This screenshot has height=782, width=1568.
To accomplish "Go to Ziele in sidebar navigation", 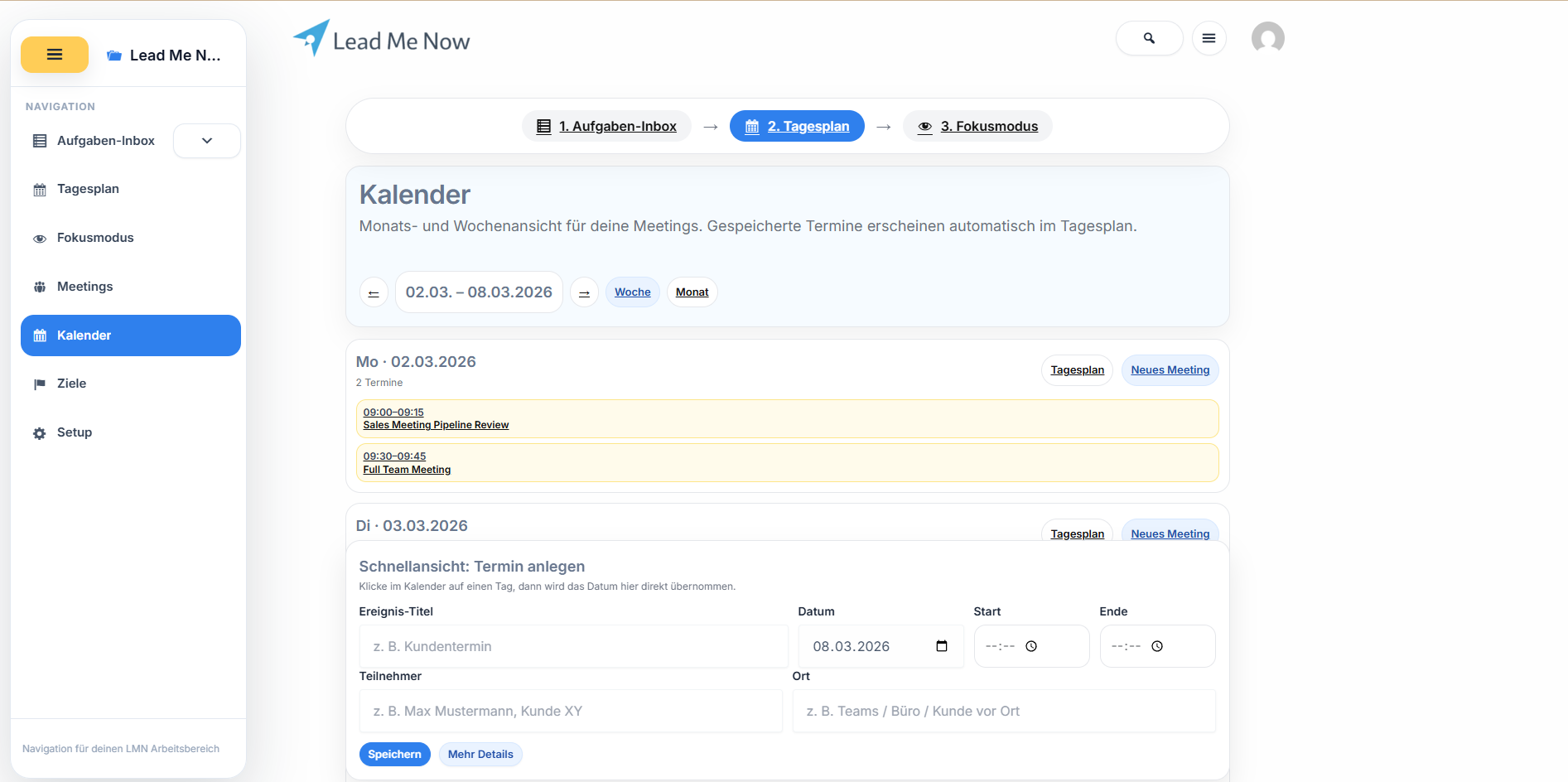I will [71, 384].
